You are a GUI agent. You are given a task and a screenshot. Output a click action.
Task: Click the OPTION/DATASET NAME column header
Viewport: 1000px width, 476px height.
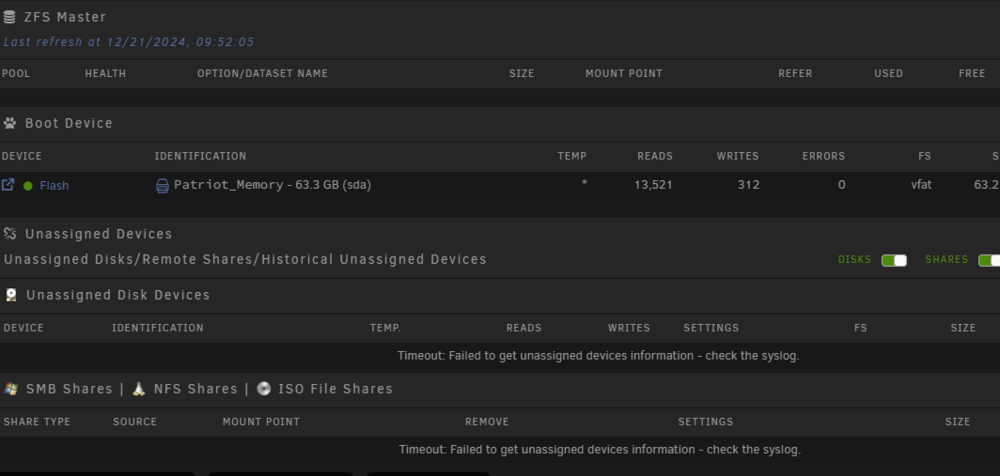click(262, 73)
